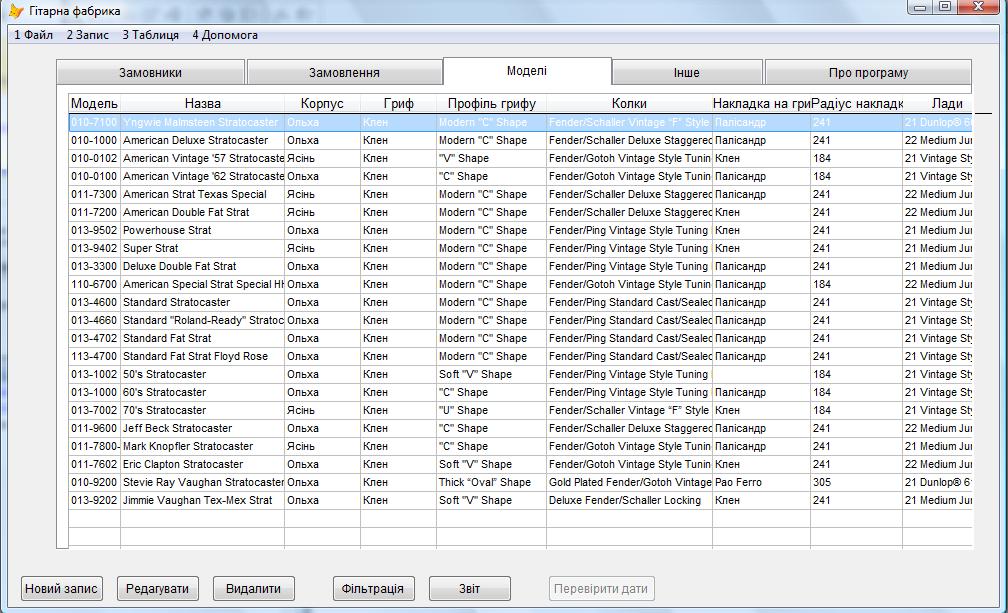The width and height of the screenshot is (1008, 613).
Task: Click model number 013-4702
Action: click(94, 338)
